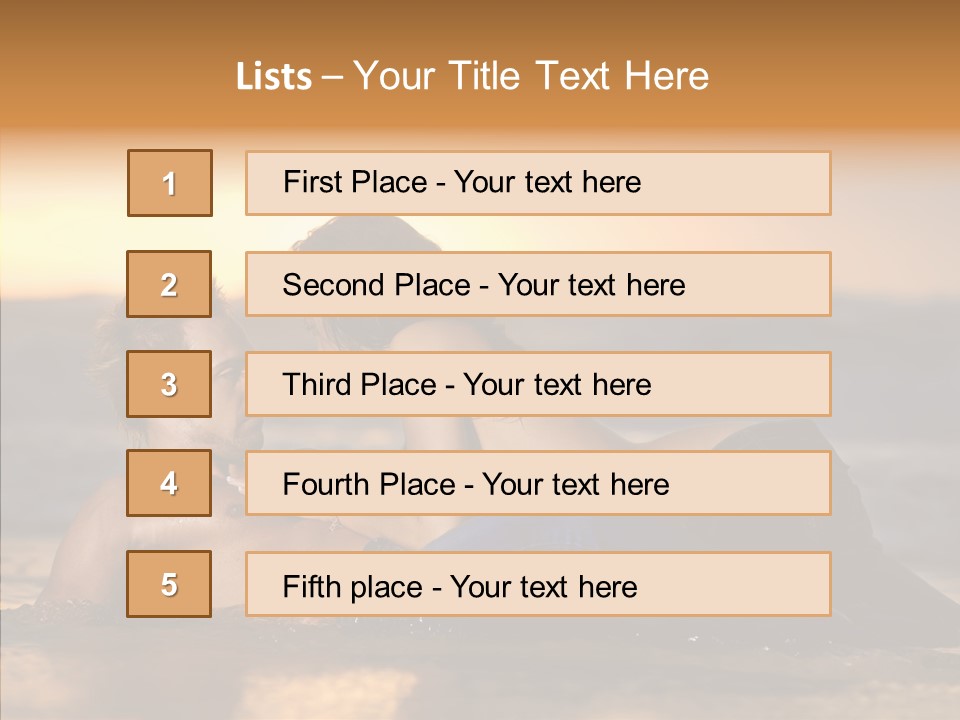Select the Your Title Text Here heading
The image size is (960, 720).
[x=531, y=76]
